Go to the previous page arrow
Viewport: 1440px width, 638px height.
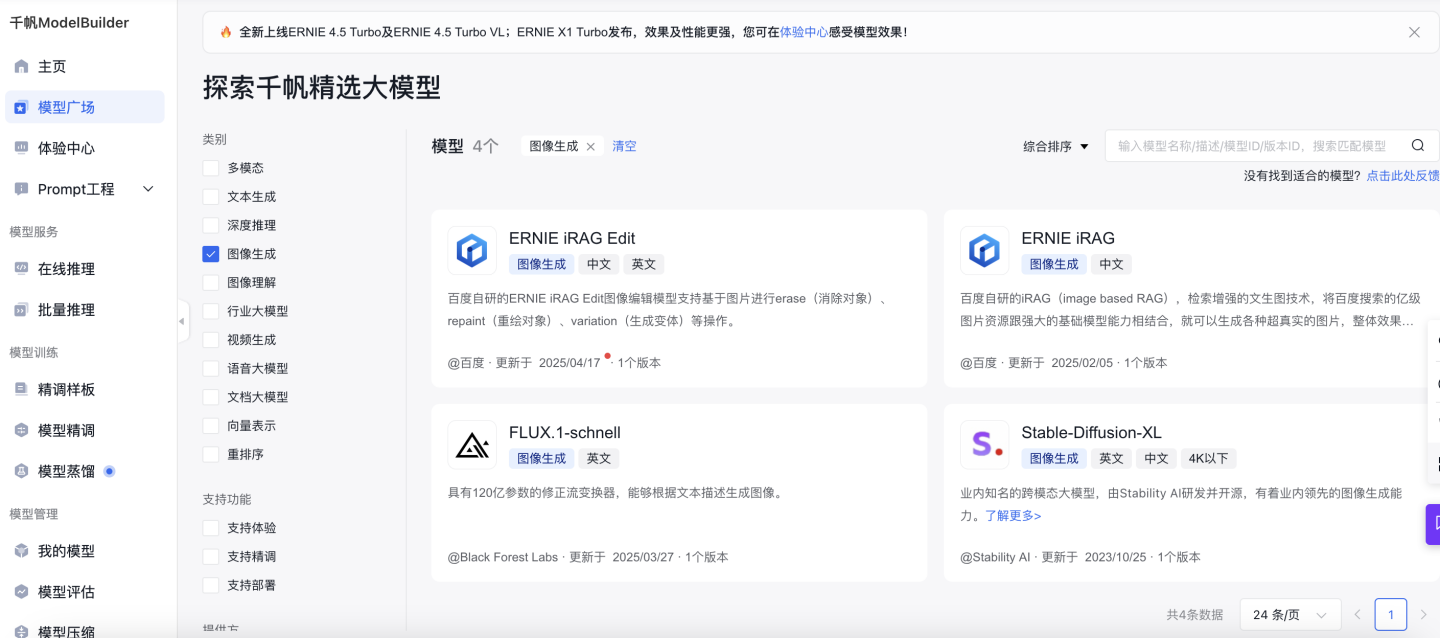coord(1357,614)
